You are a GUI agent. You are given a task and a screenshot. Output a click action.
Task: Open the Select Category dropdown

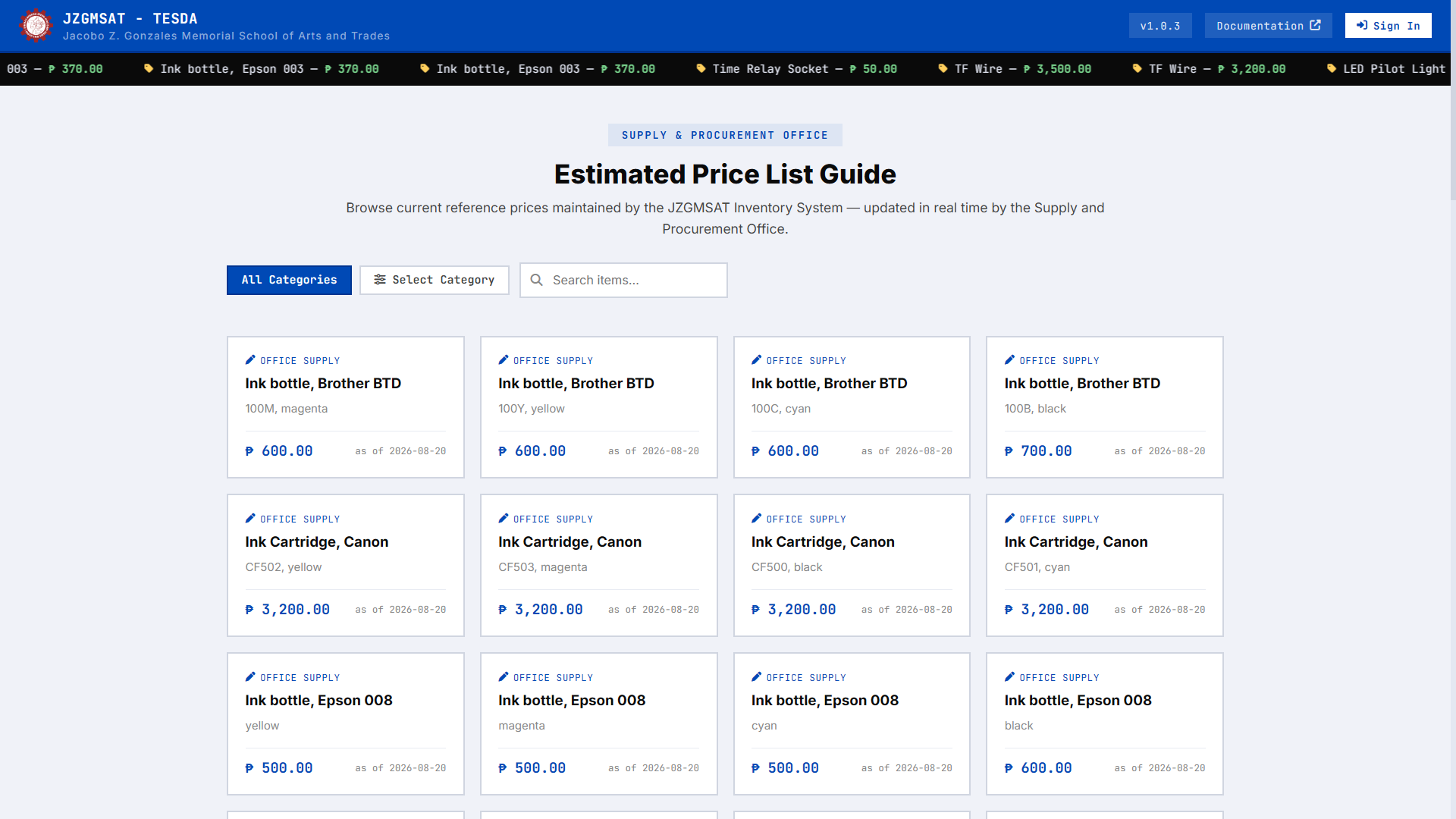click(435, 280)
